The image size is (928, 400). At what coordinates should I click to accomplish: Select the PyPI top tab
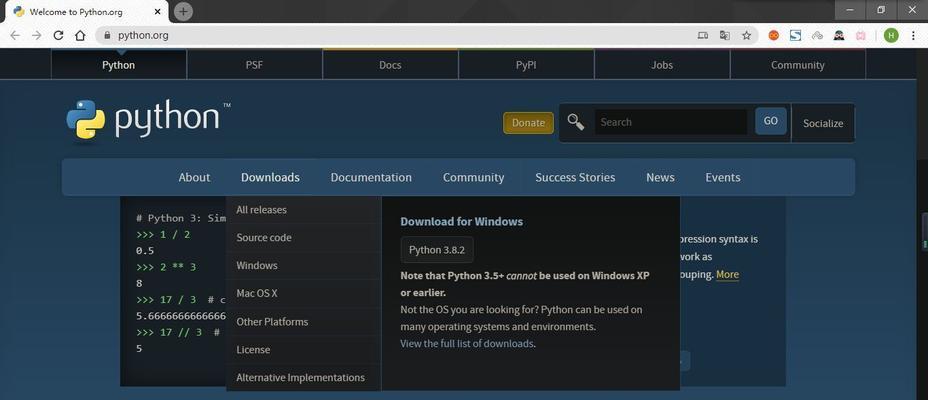526,65
